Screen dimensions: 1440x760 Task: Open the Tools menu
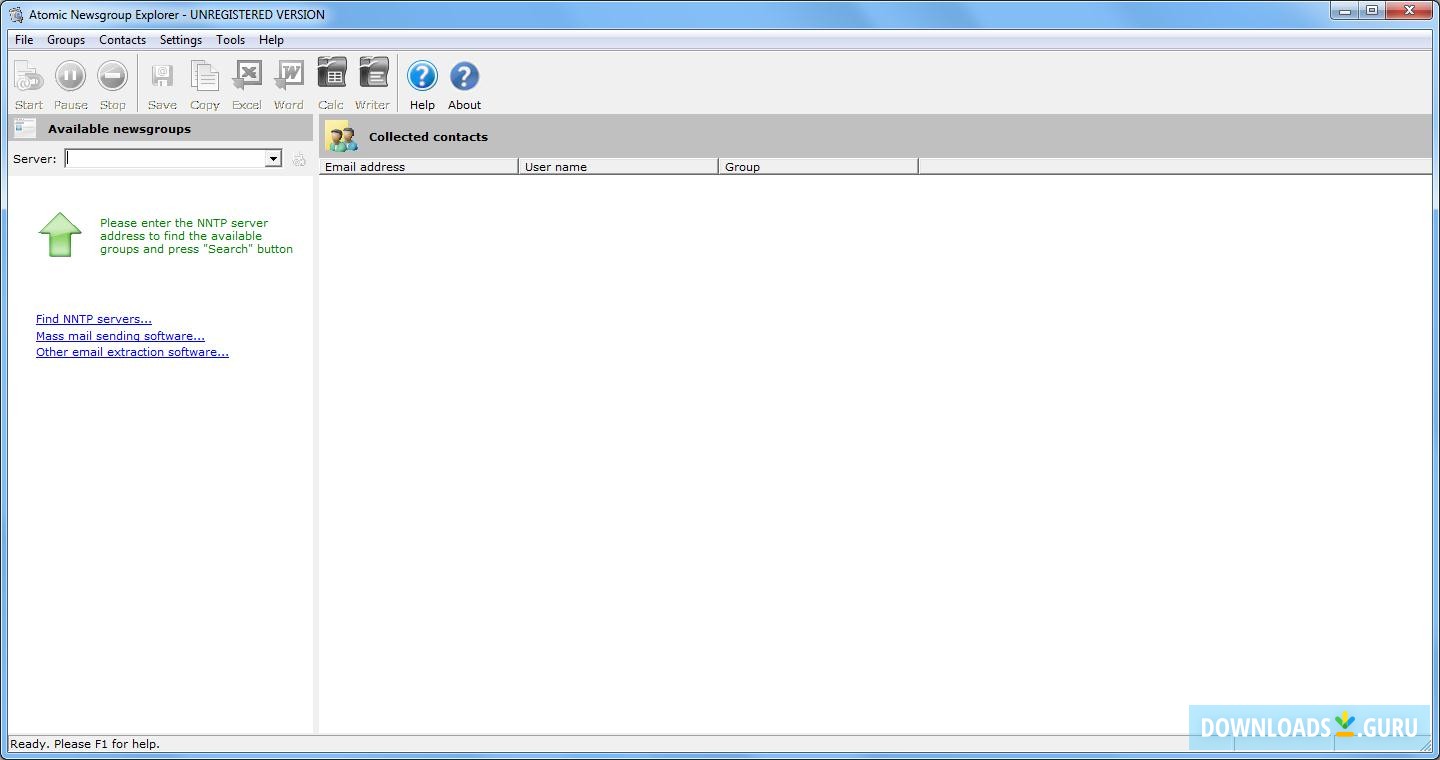point(230,40)
